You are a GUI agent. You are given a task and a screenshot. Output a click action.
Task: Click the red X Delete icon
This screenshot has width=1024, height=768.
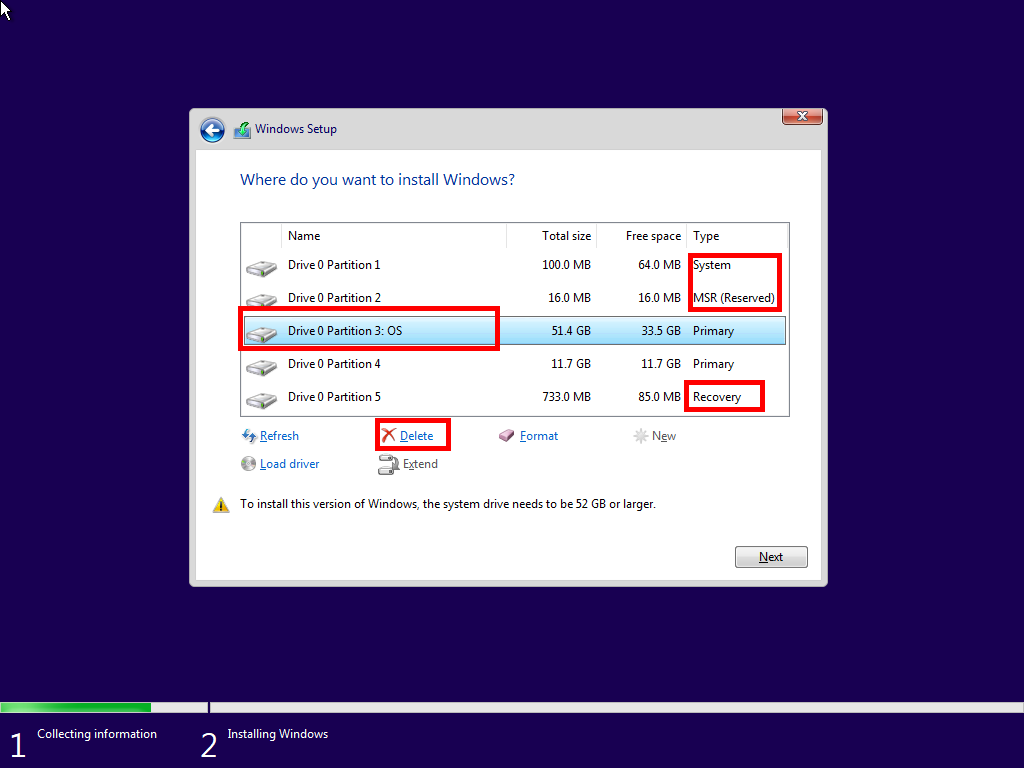[x=389, y=435]
